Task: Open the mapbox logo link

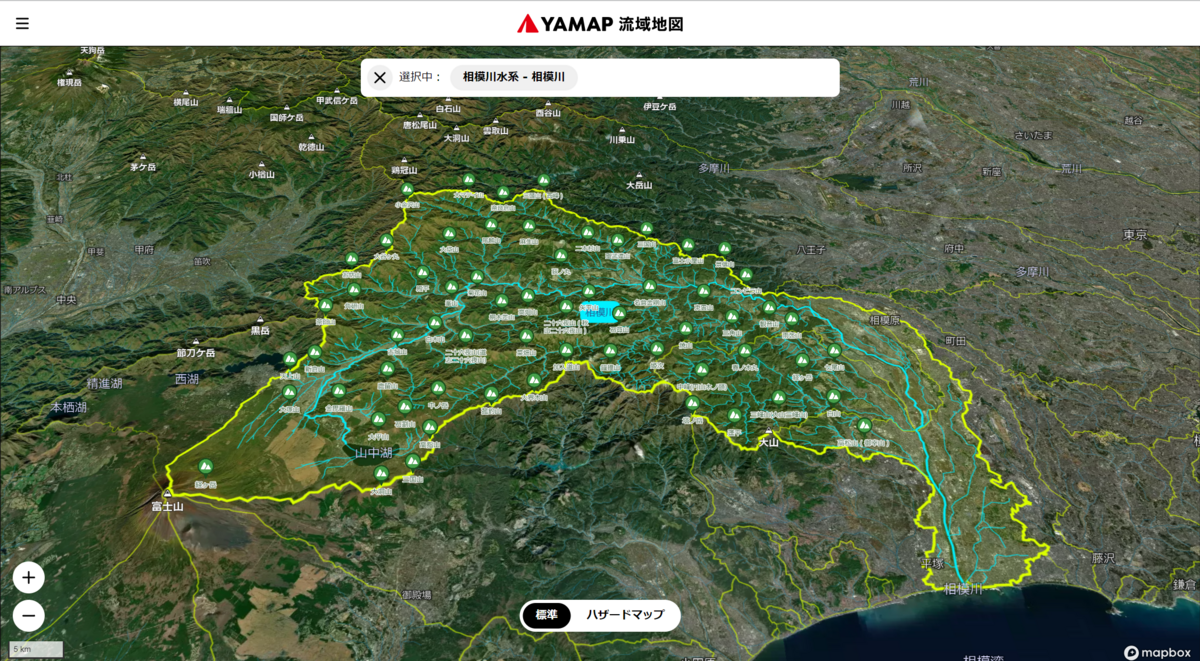Action: click(x=1158, y=652)
